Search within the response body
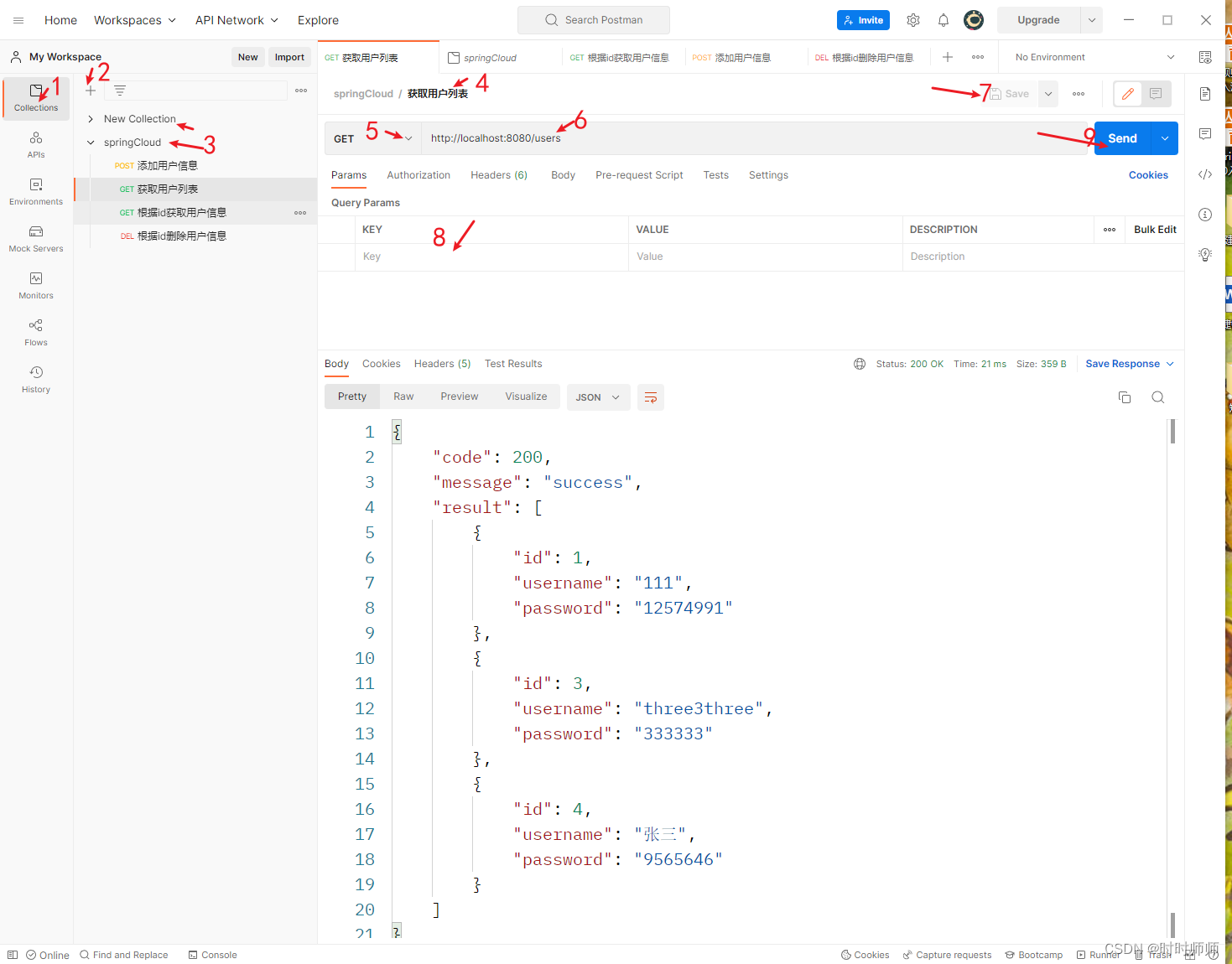This screenshot has height=964, width=1232. pos(1158,397)
